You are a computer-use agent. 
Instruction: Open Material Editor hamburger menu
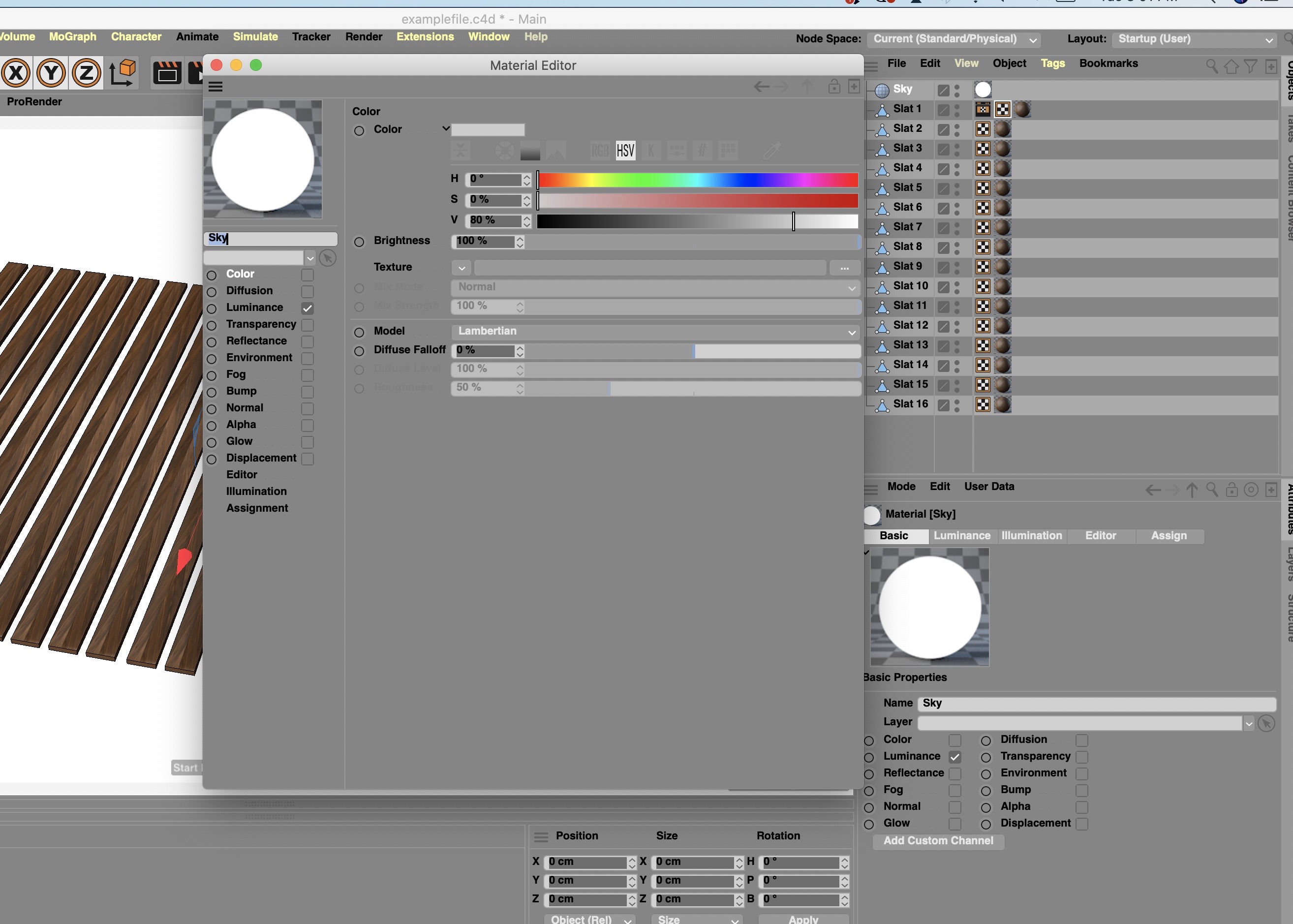coord(215,87)
